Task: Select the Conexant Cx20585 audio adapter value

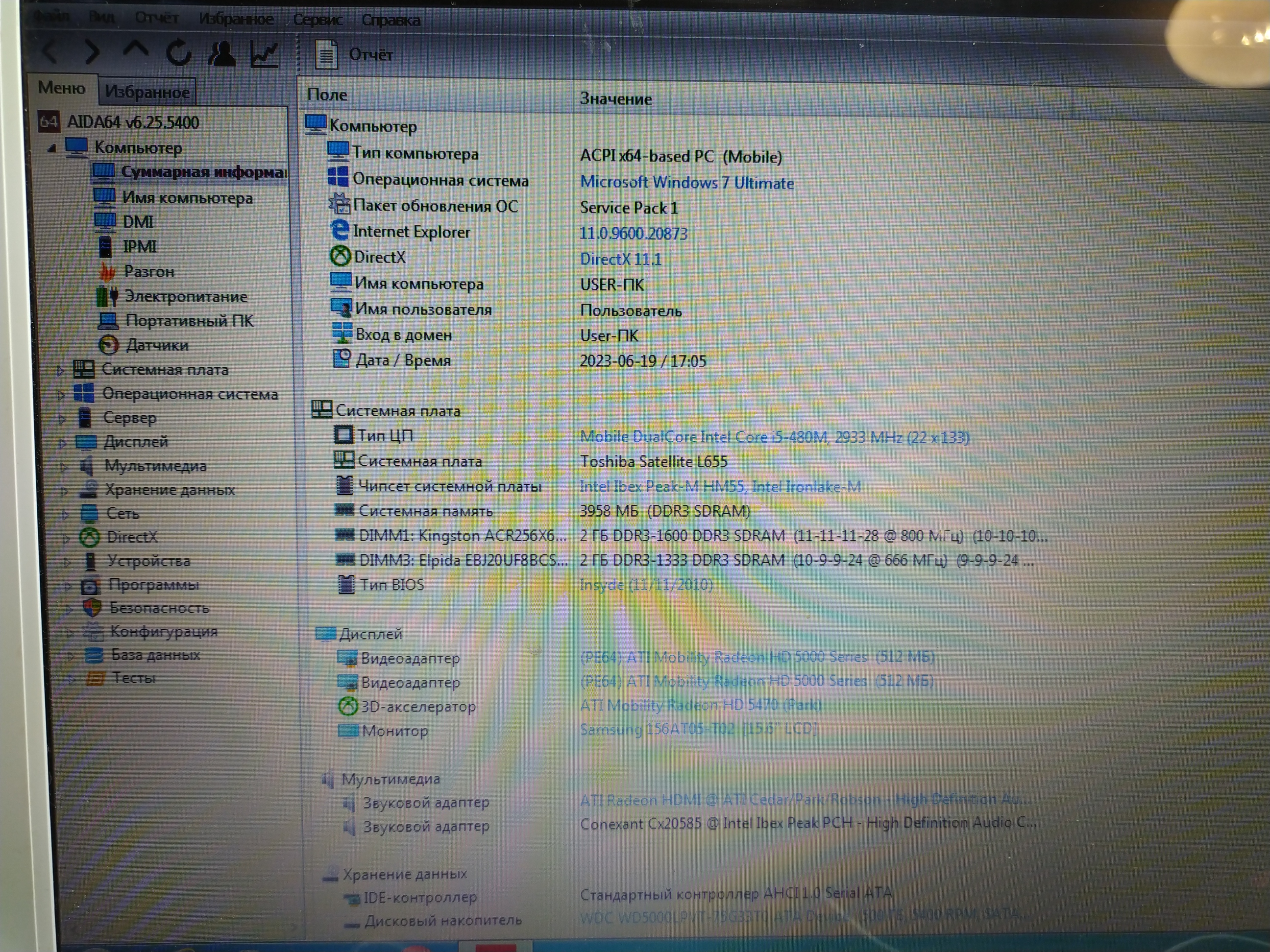Action: pyautogui.click(x=808, y=823)
